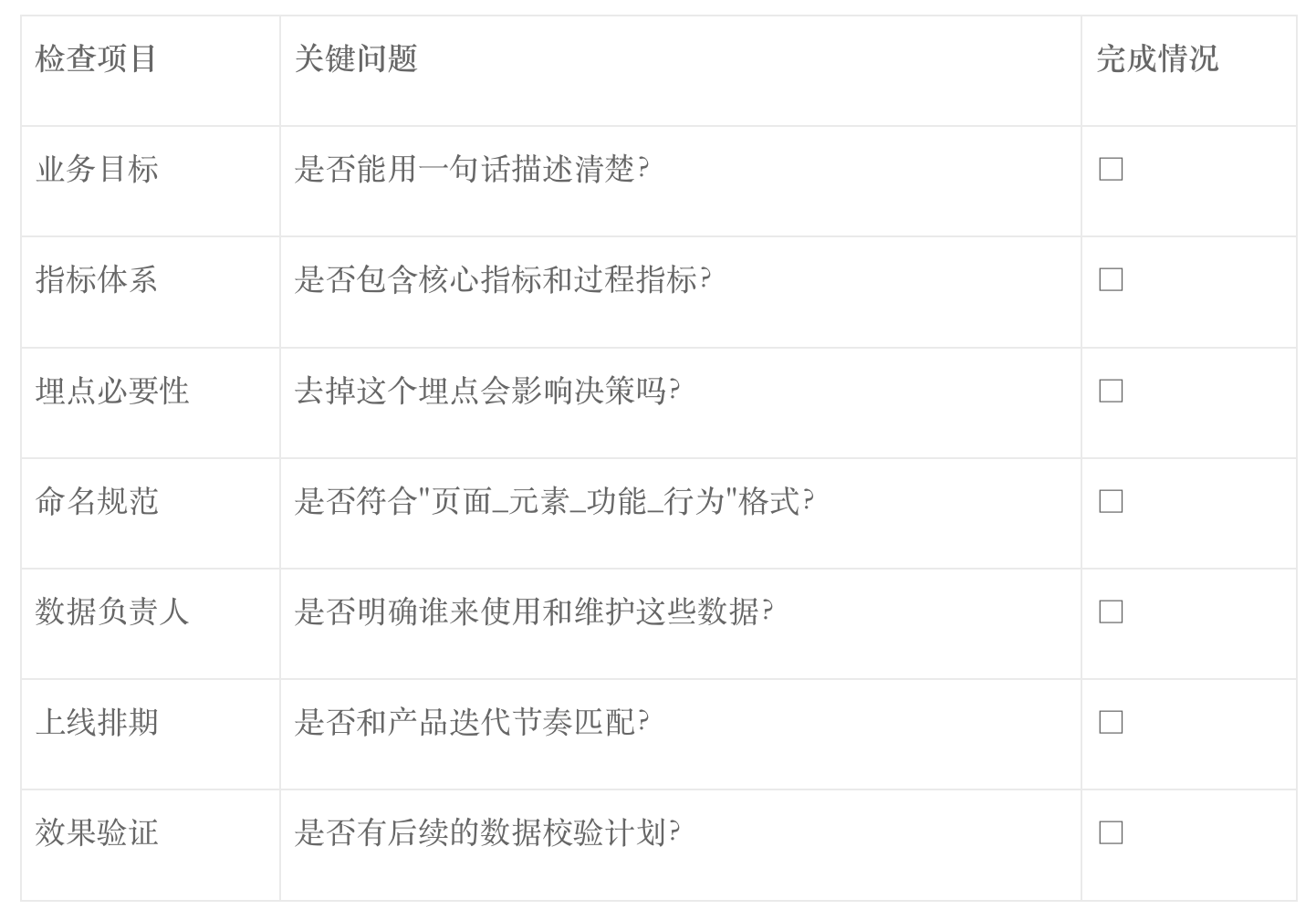Click the question 是否能用一句话描述清楚?
1316x920 pixels.
point(471,170)
